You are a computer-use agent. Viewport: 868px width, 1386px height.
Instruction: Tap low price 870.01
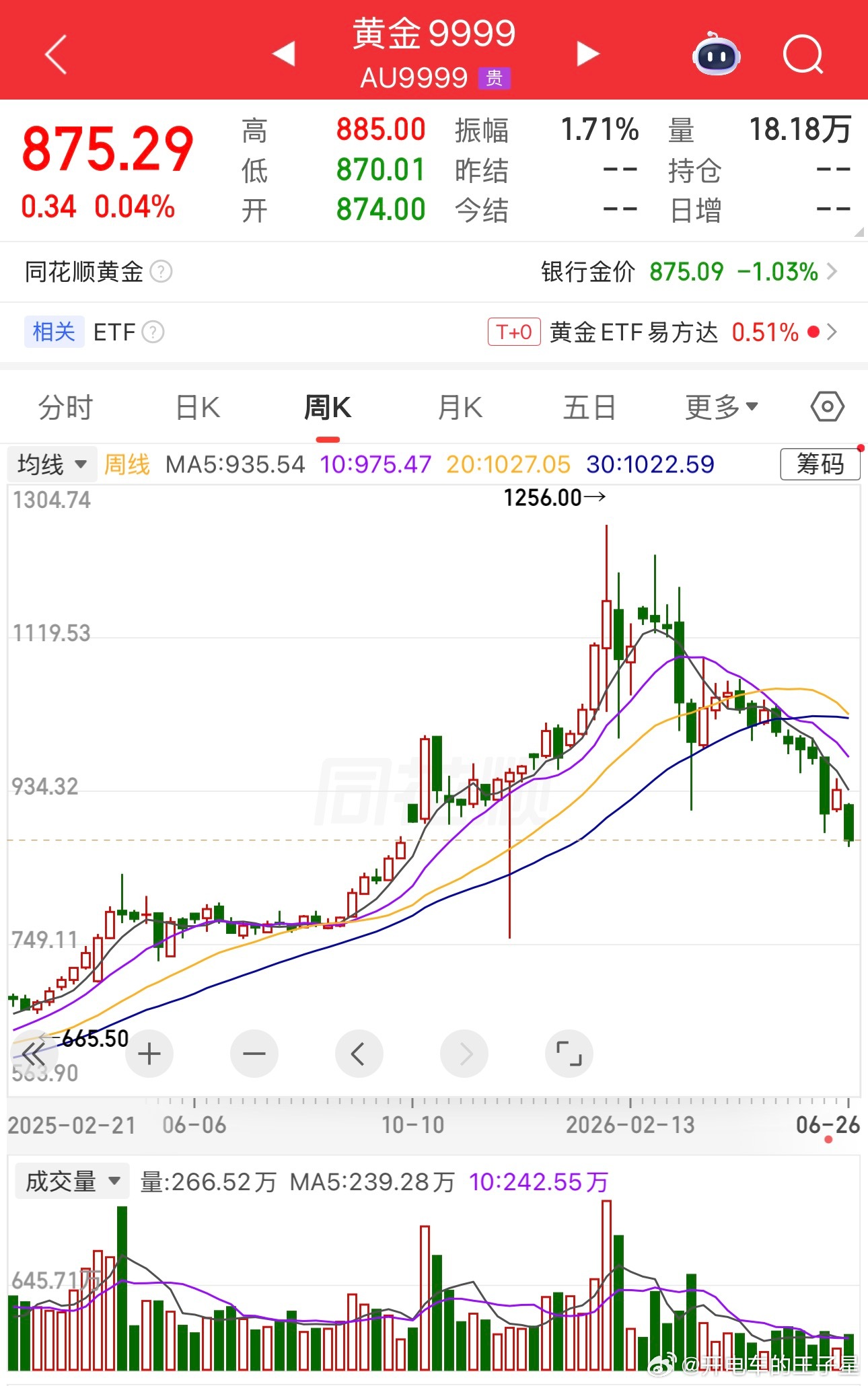pos(381,170)
